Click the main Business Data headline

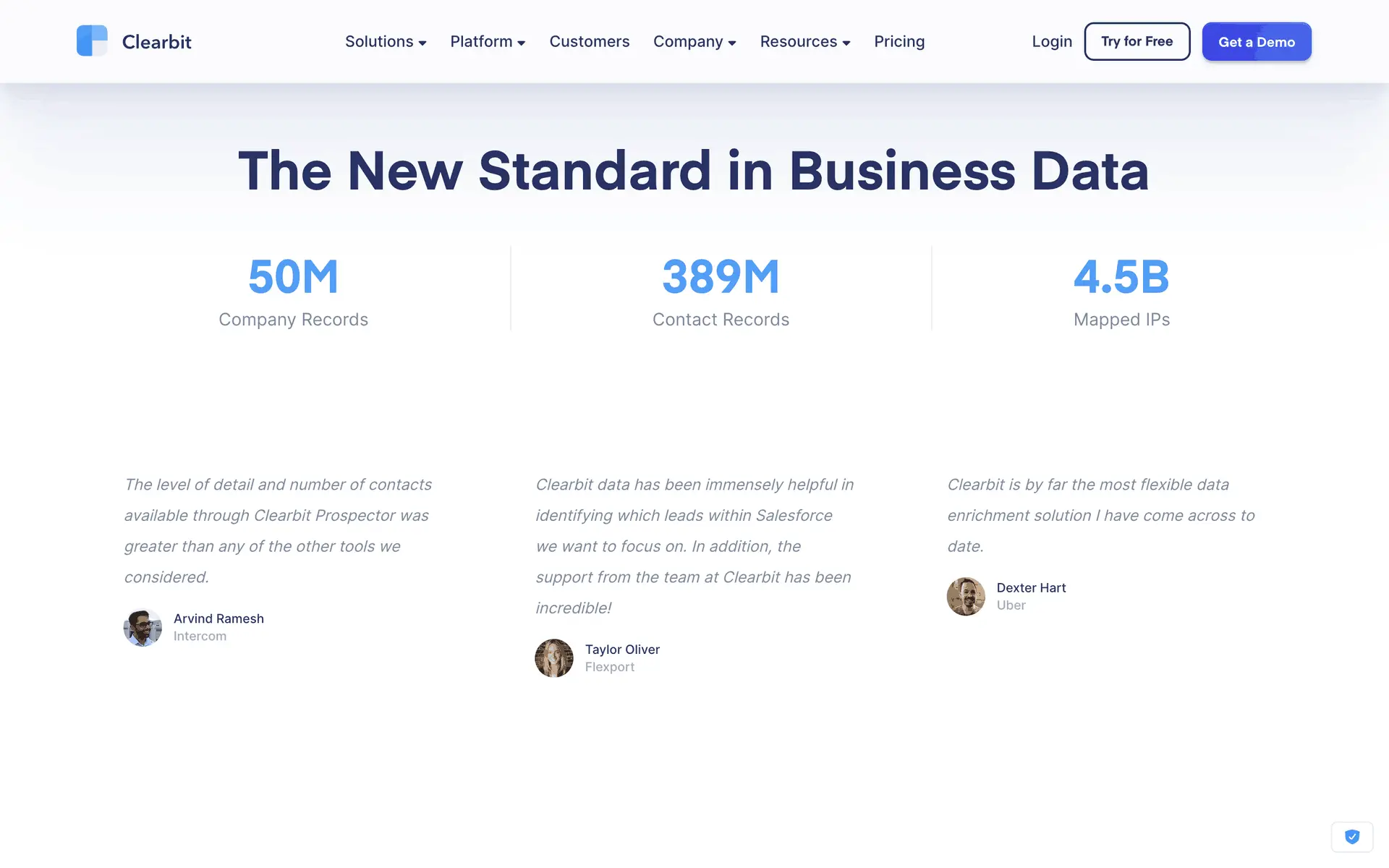693,171
